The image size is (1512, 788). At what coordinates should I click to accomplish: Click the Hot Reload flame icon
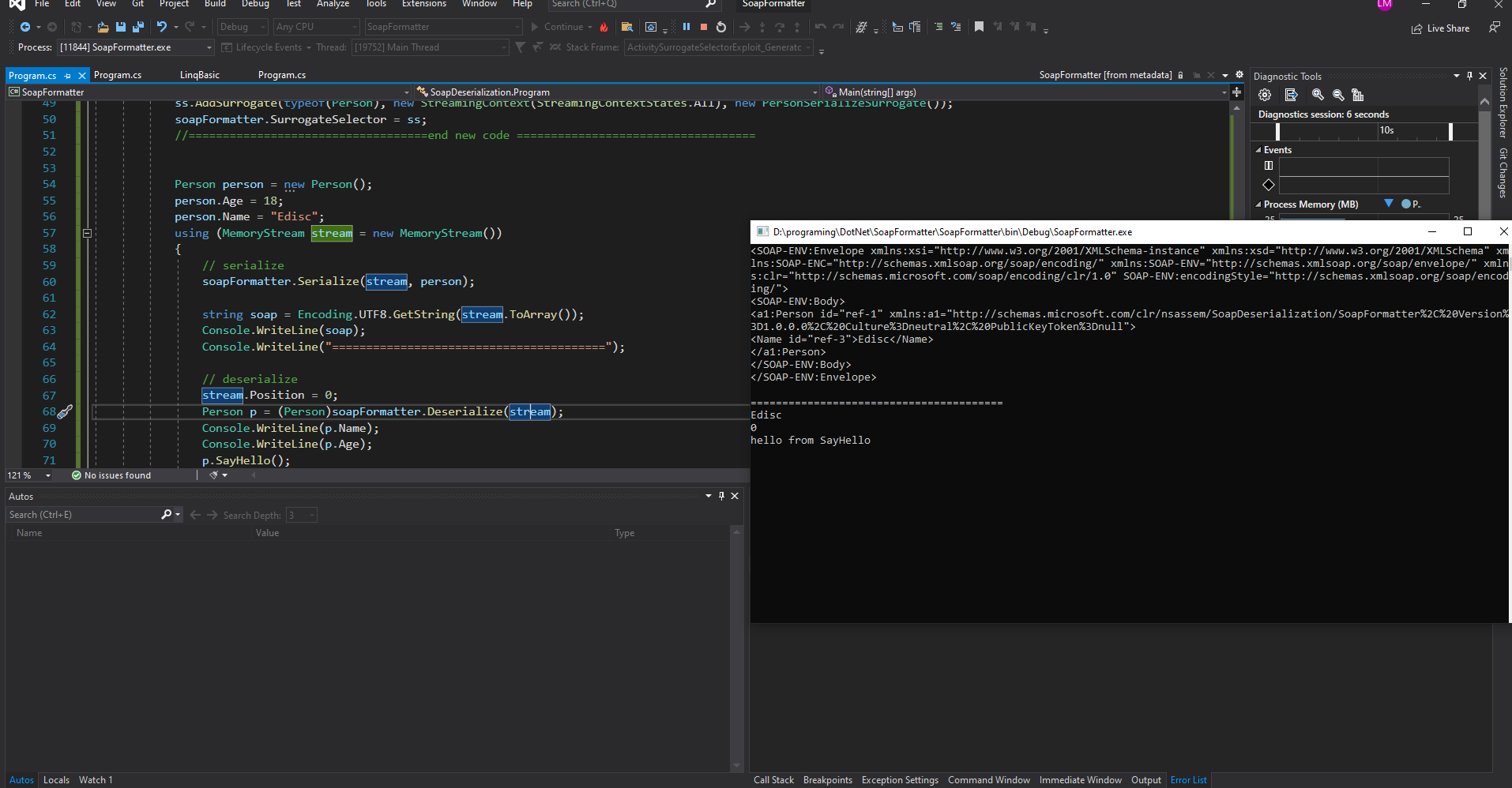point(604,27)
